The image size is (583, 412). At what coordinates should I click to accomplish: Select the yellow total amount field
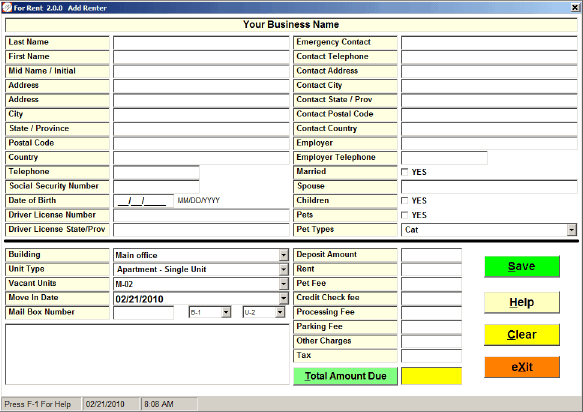tap(431, 376)
